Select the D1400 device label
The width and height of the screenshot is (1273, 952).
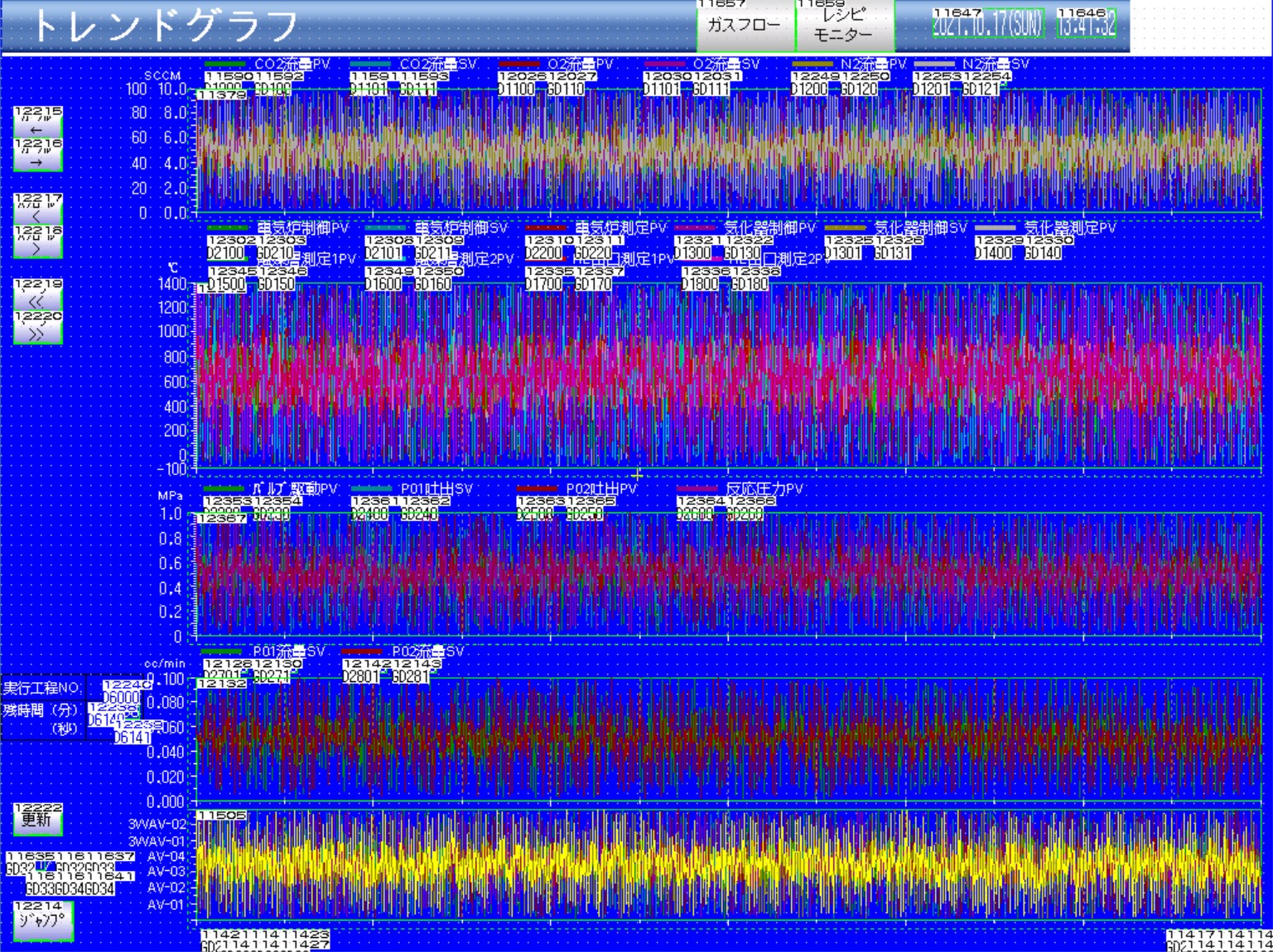[x=993, y=252]
